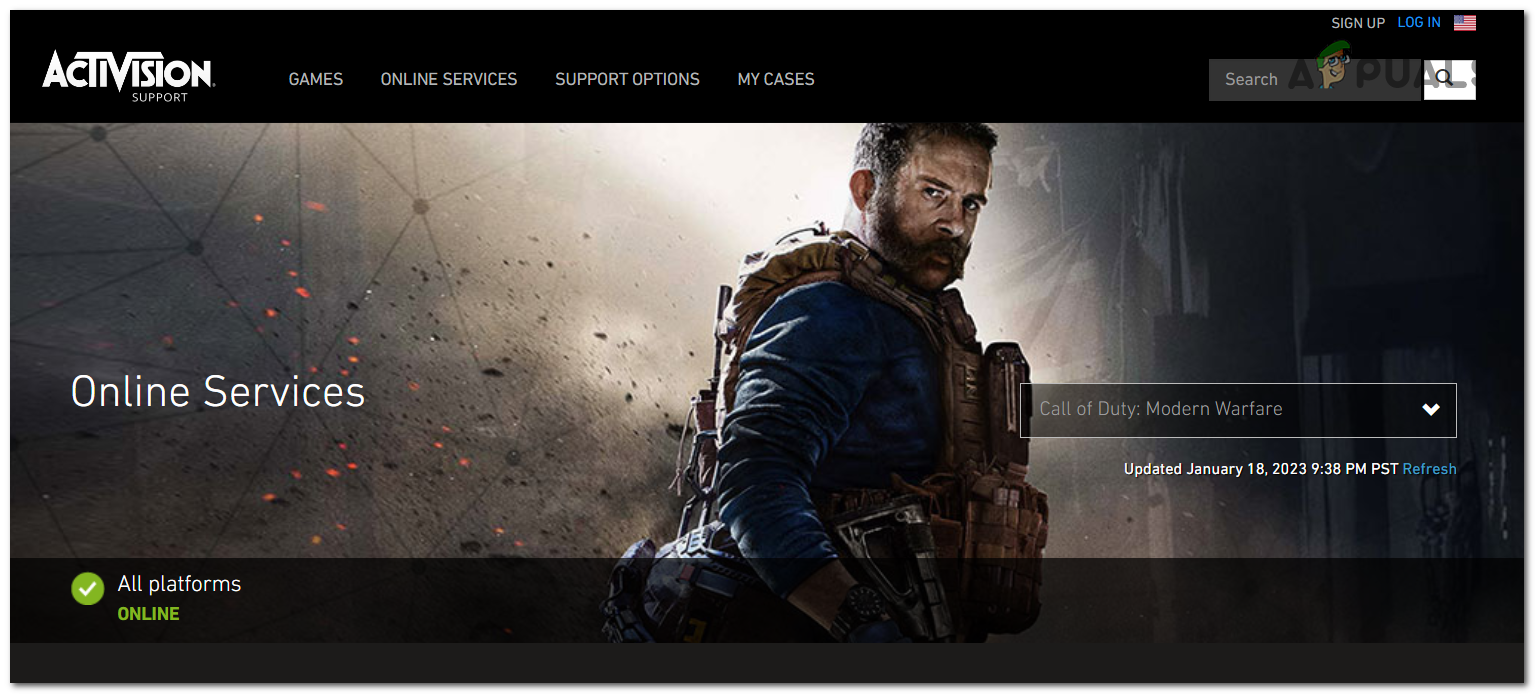Click the ONLINE status label
This screenshot has height=694, width=1535.
click(x=148, y=613)
